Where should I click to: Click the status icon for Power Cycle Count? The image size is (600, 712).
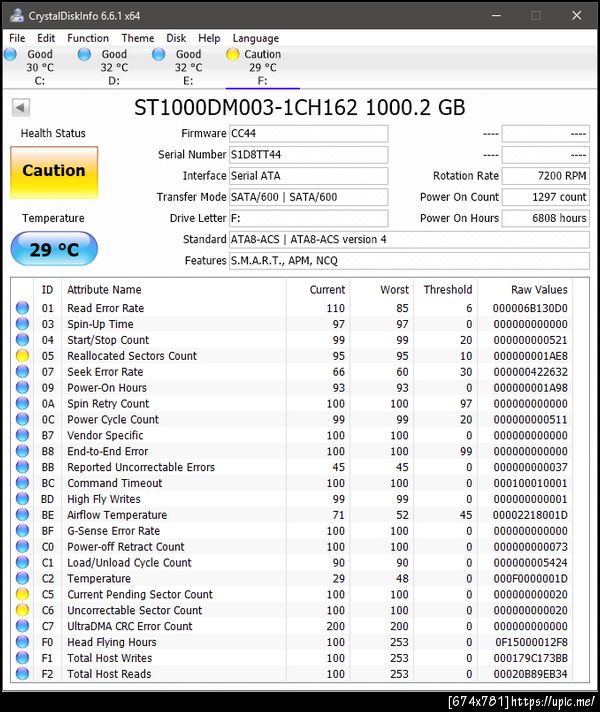[x=22, y=419]
